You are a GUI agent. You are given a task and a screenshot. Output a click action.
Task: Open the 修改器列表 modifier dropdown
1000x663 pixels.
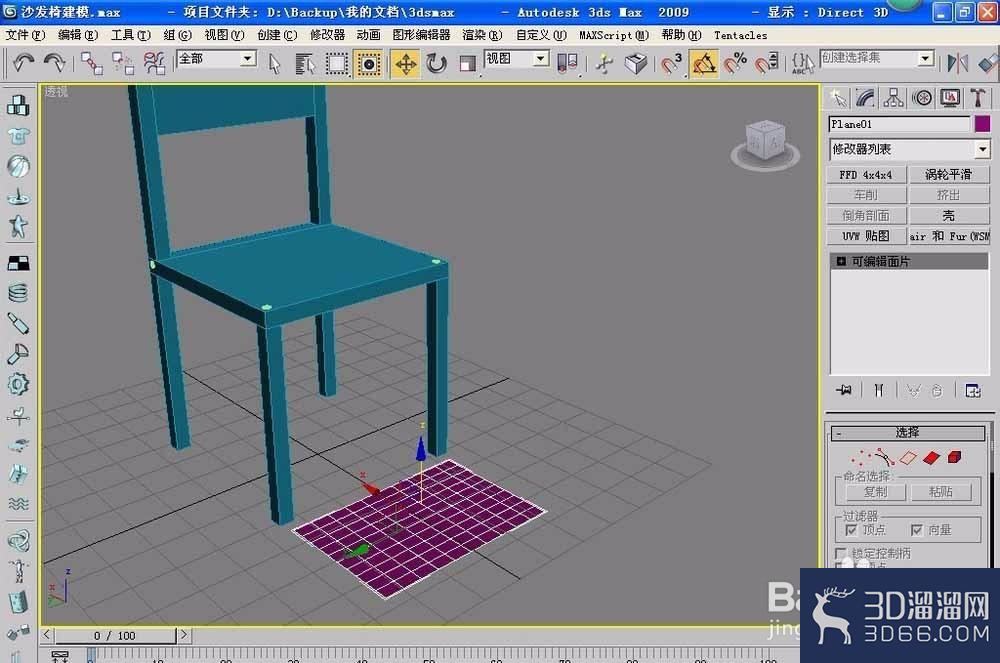pos(909,150)
